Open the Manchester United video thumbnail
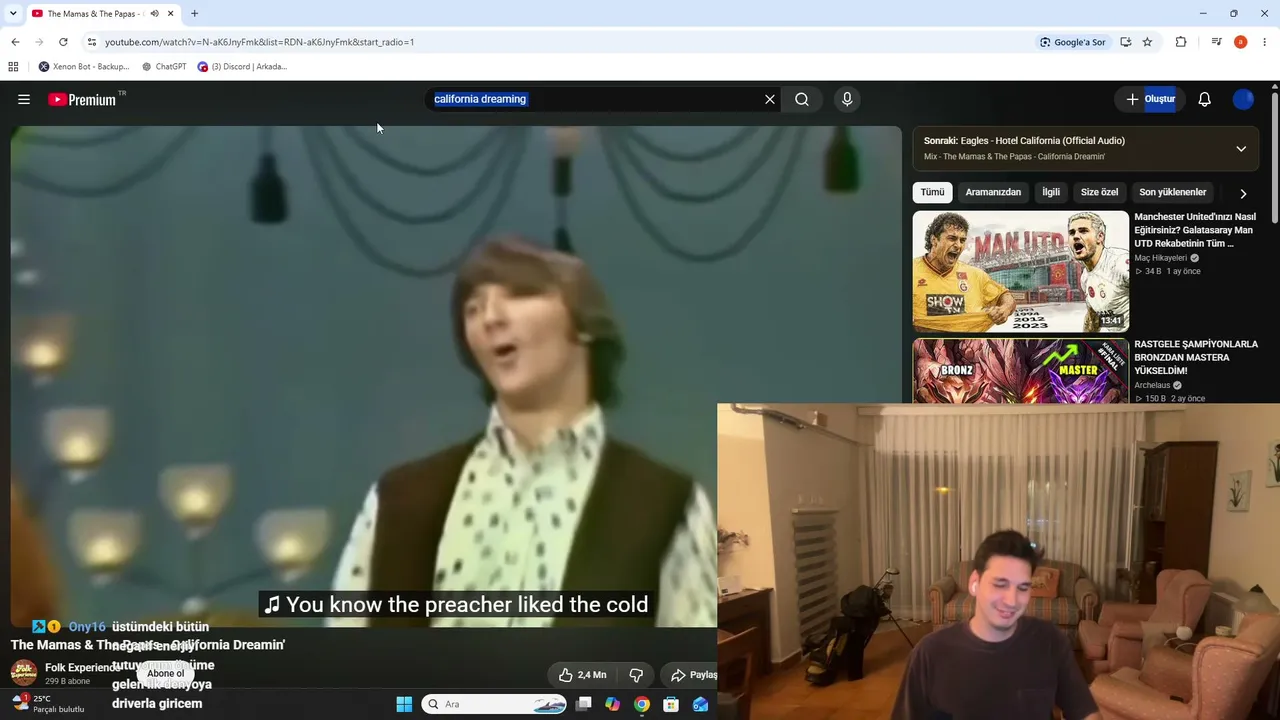The height and width of the screenshot is (720, 1280). (x=1020, y=271)
